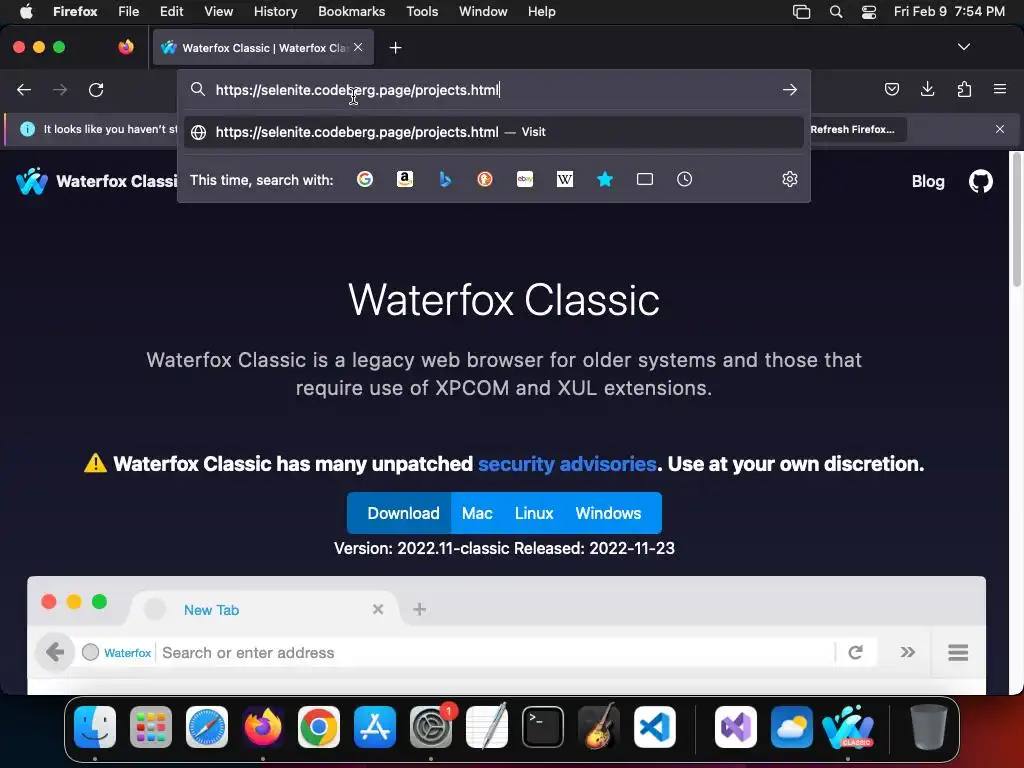This screenshot has width=1024, height=768.
Task: Open Terminal from the Dock
Action: click(543, 727)
